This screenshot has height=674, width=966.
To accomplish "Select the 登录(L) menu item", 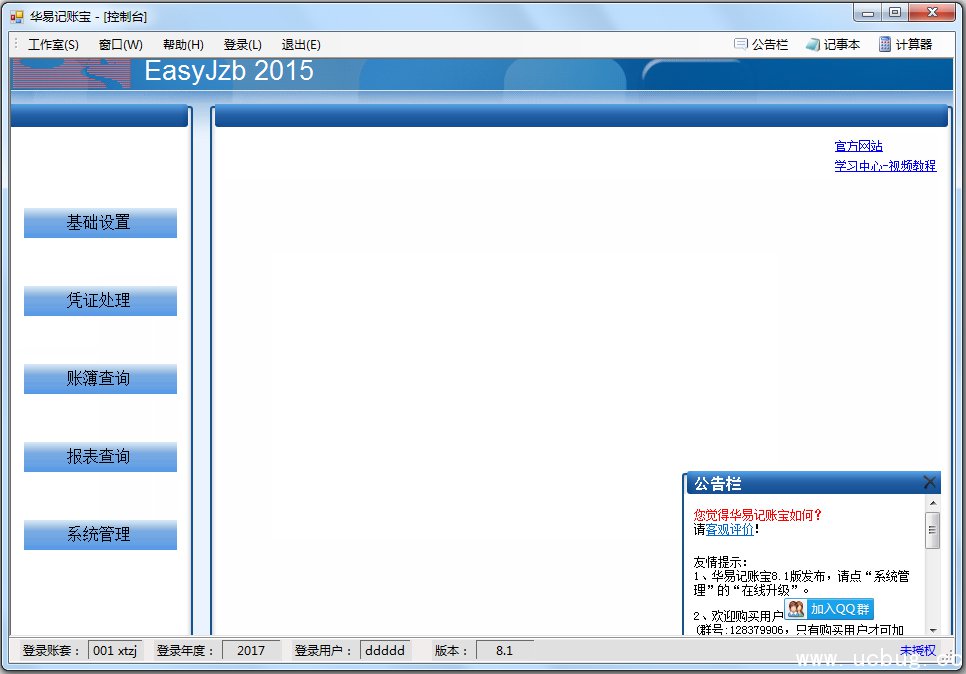I will point(242,45).
